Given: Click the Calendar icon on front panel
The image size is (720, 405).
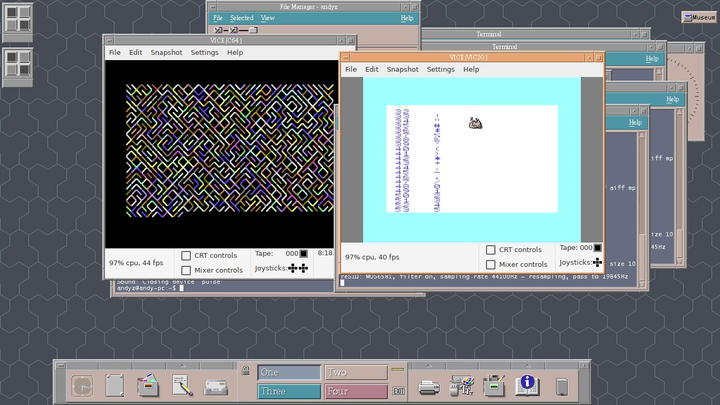Looking at the screenshot, I should click(115, 385).
